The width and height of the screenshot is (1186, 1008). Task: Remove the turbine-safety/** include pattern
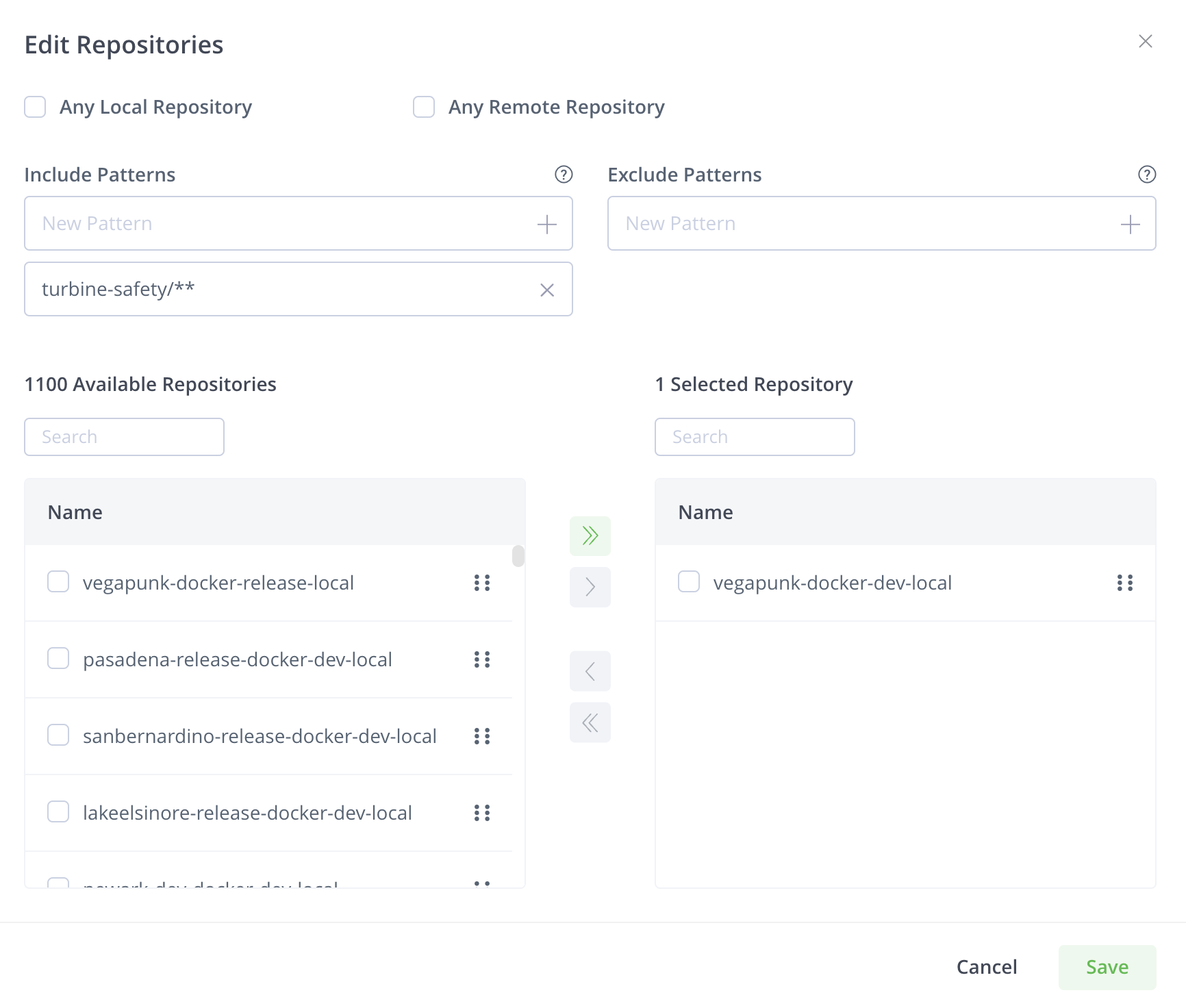point(546,290)
